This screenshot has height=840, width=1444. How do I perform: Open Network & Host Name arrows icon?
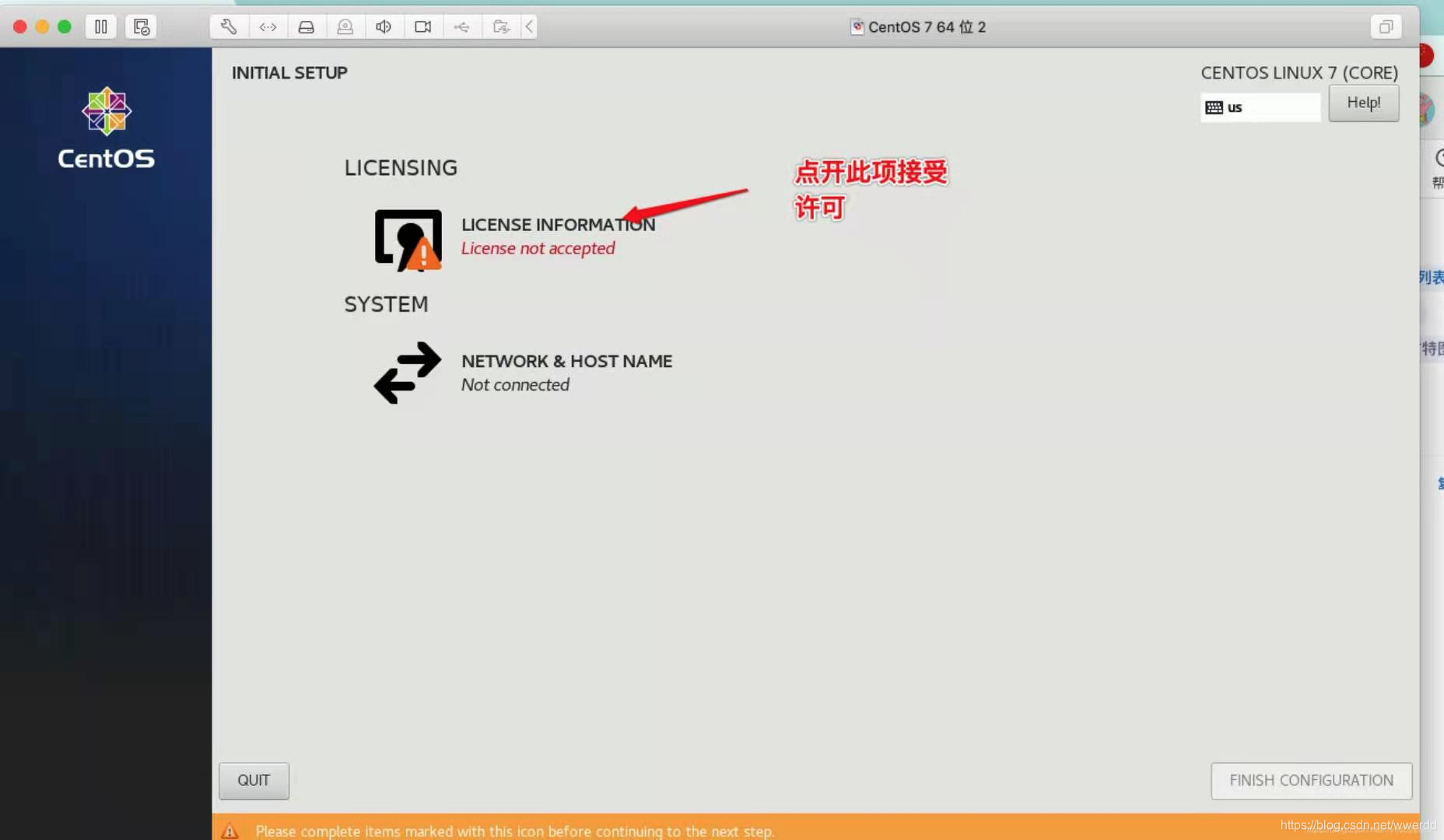[408, 373]
